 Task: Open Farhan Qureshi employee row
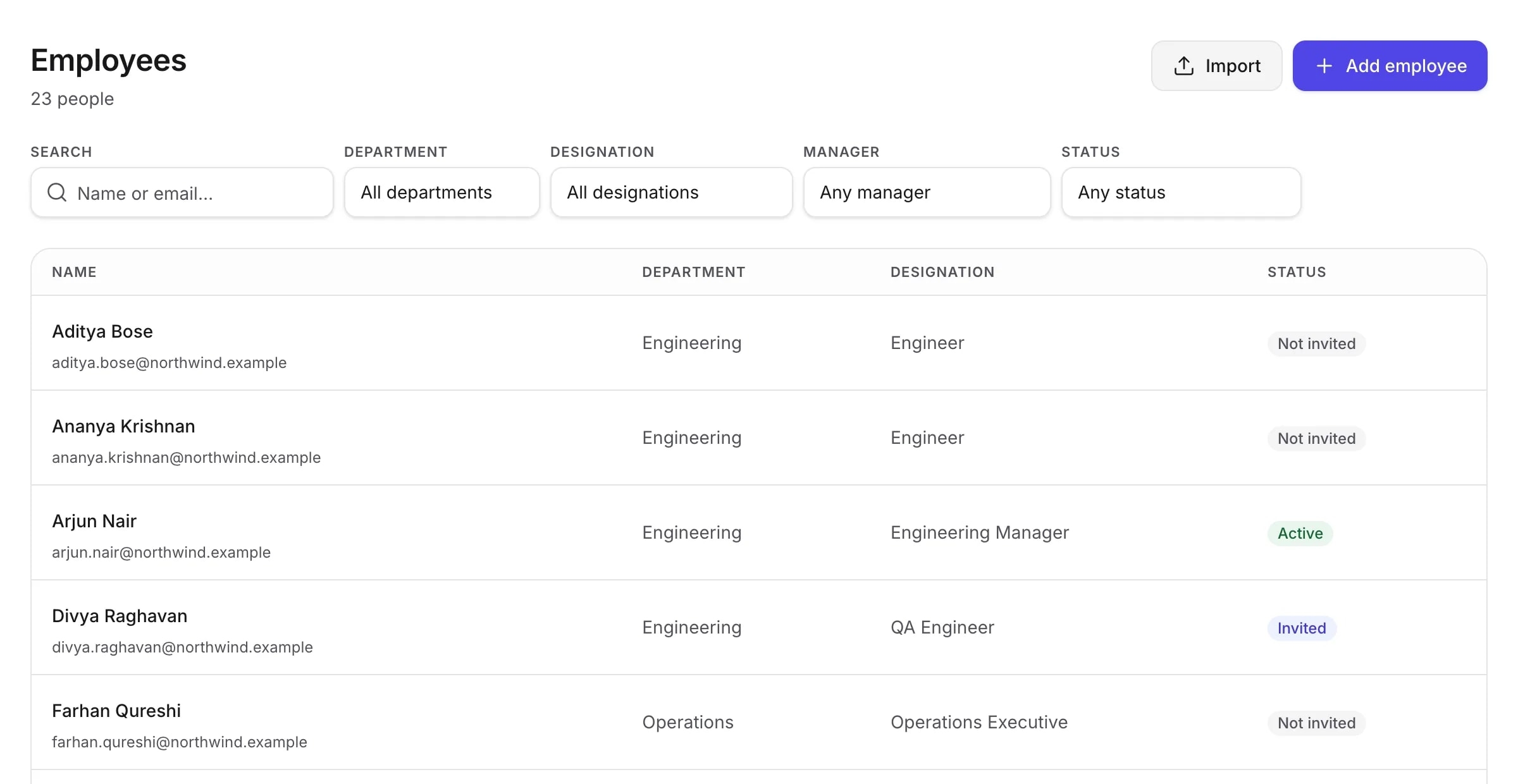click(x=759, y=722)
